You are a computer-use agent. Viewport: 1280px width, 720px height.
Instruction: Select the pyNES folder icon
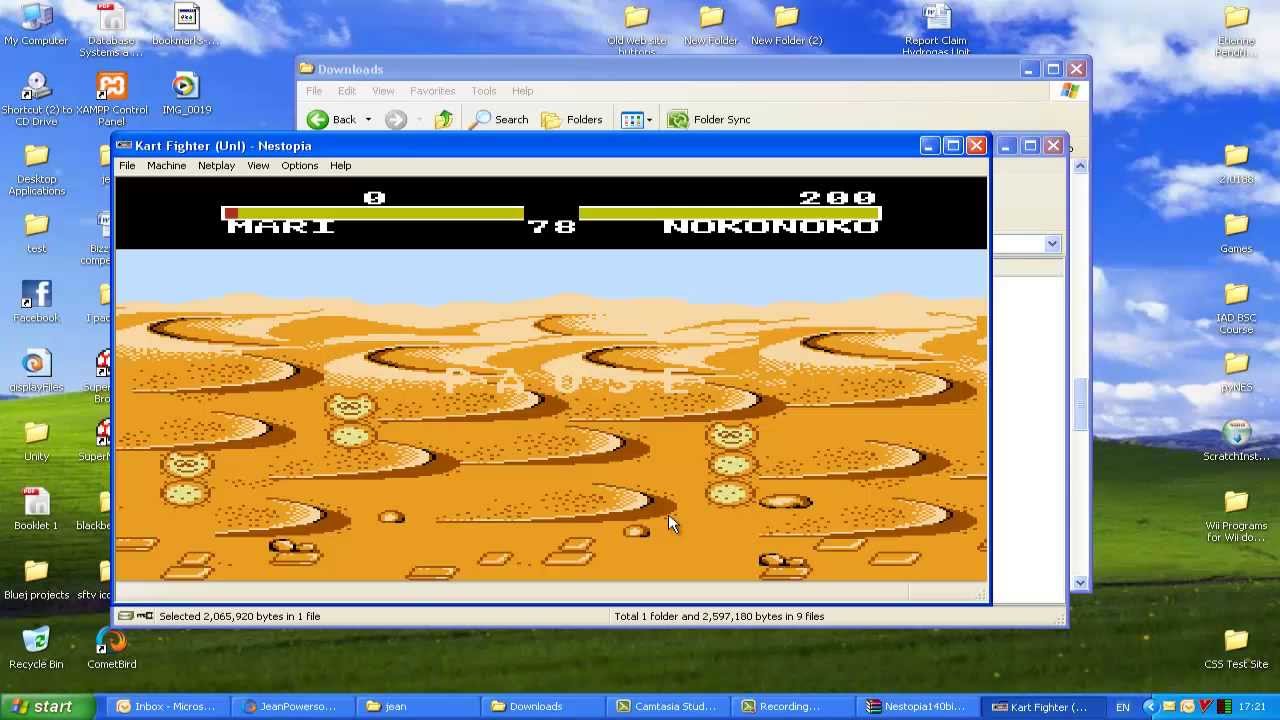1236,371
